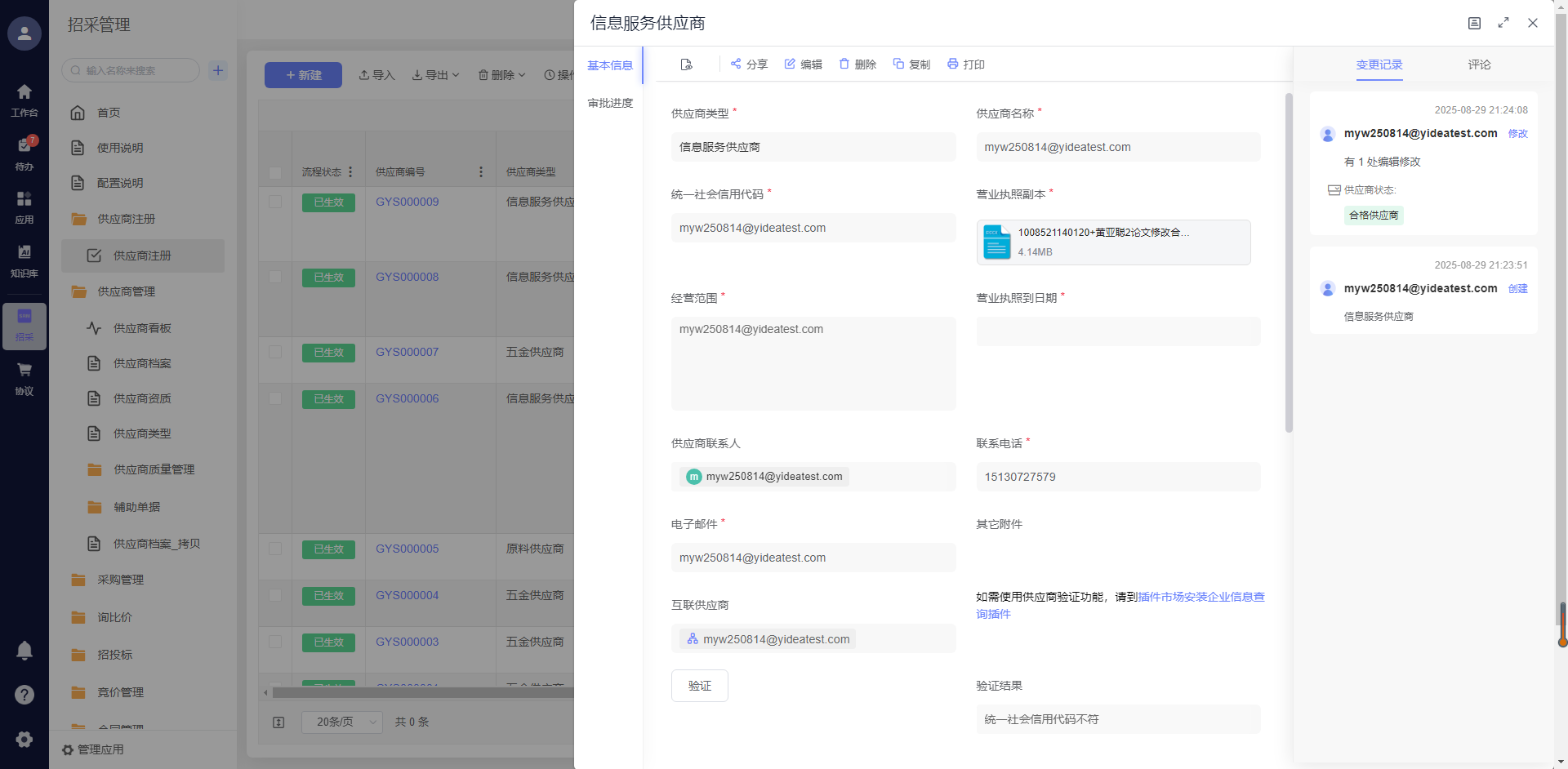Click the edit (编辑) pencil icon
The width and height of the screenshot is (1568, 769).
(790, 64)
